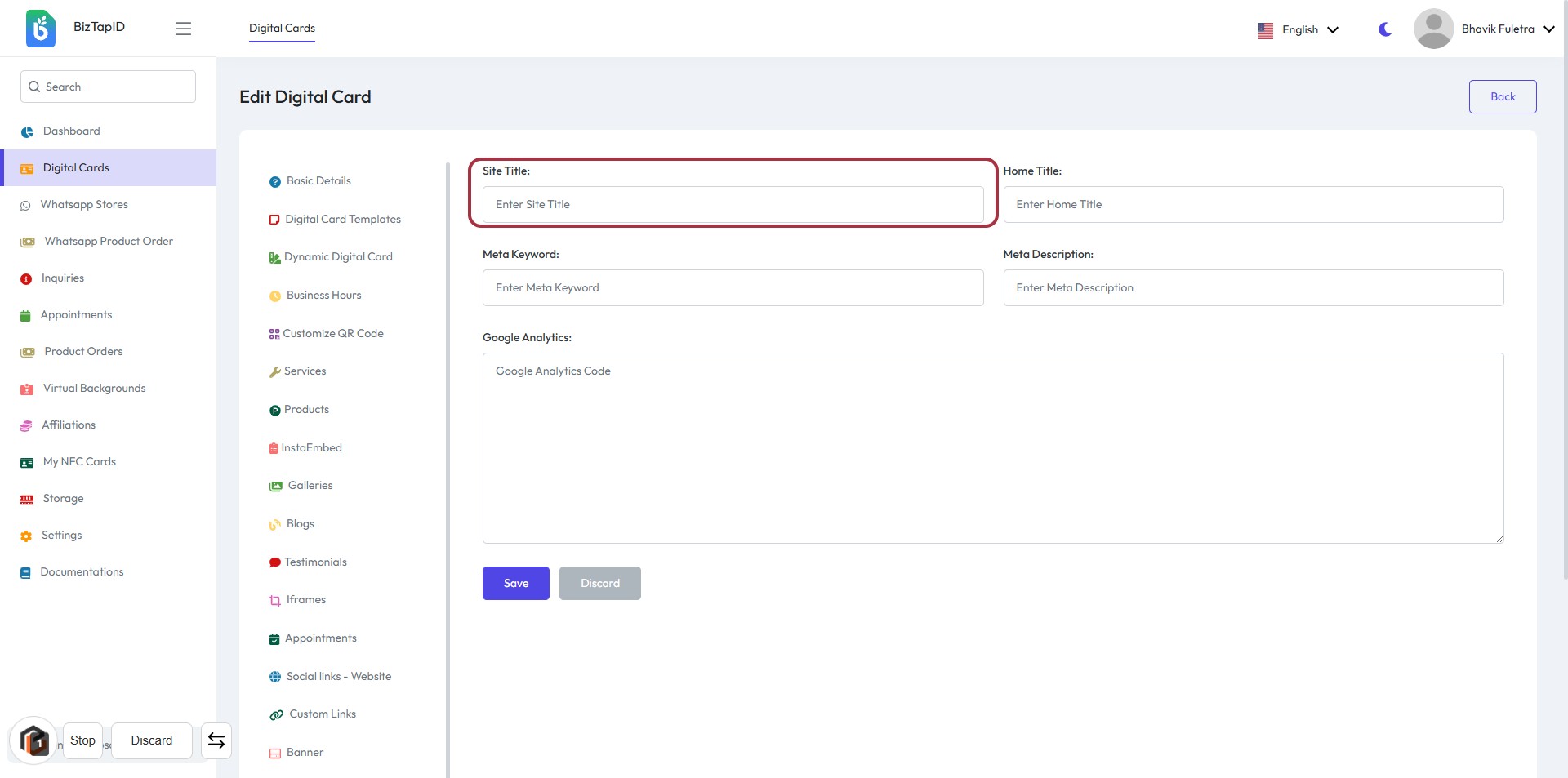
Task: Click the Social links globe icon
Action: click(x=275, y=677)
